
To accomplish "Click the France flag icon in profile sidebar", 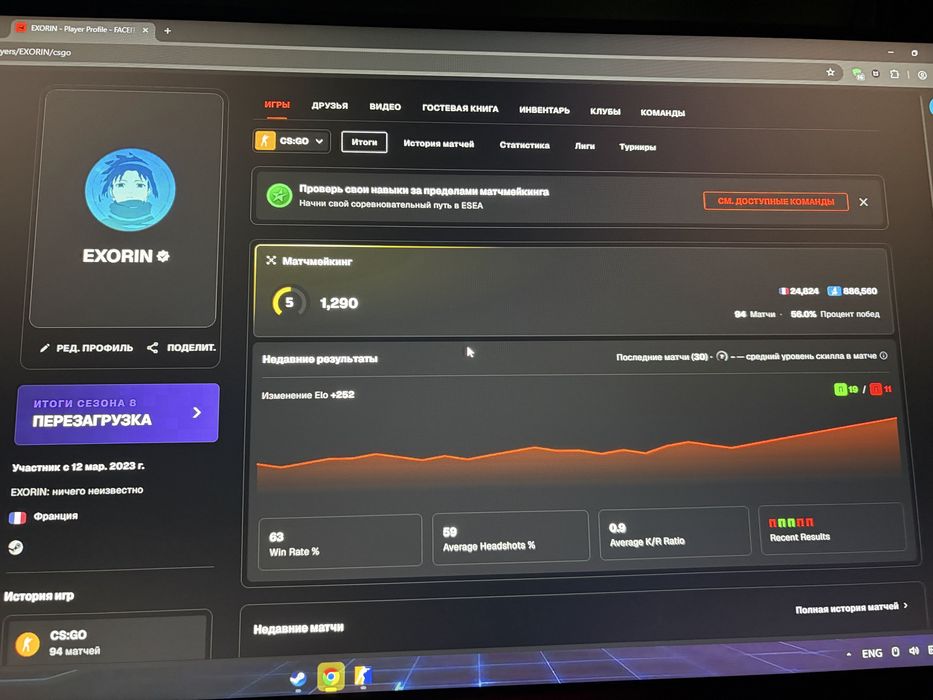I will [17, 517].
